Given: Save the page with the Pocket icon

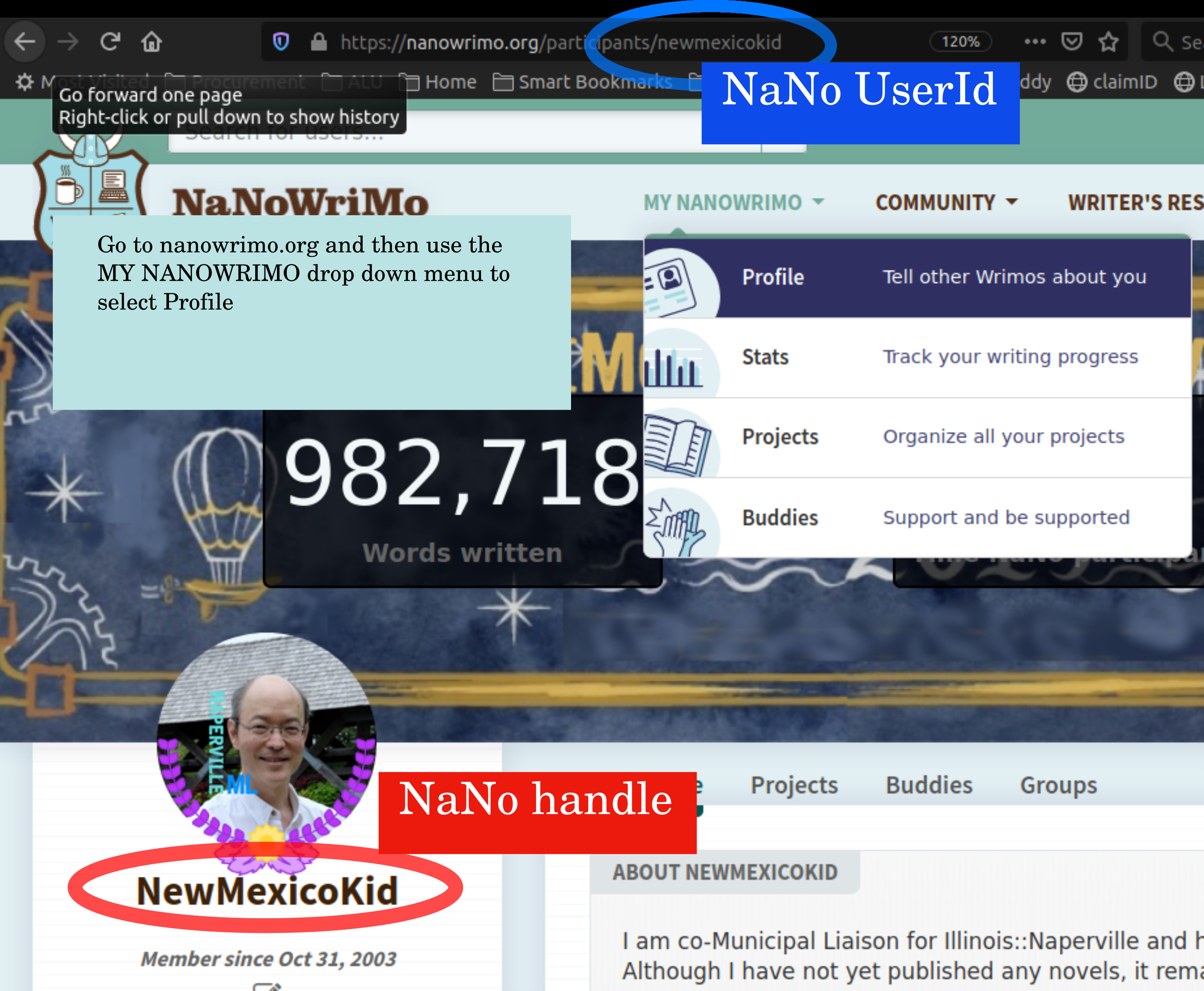Looking at the screenshot, I should tap(1072, 42).
